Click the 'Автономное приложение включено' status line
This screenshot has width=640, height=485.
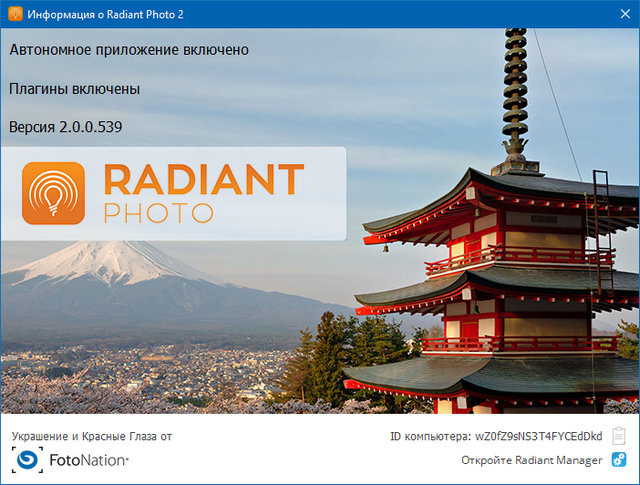pyautogui.click(x=128, y=49)
